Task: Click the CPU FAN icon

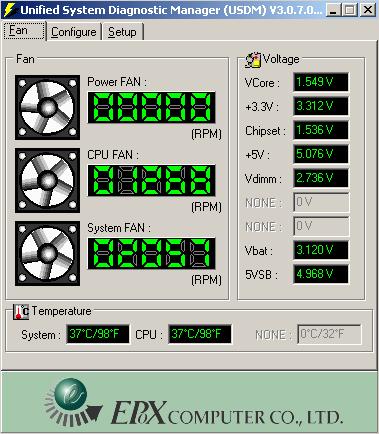Action: point(47,180)
